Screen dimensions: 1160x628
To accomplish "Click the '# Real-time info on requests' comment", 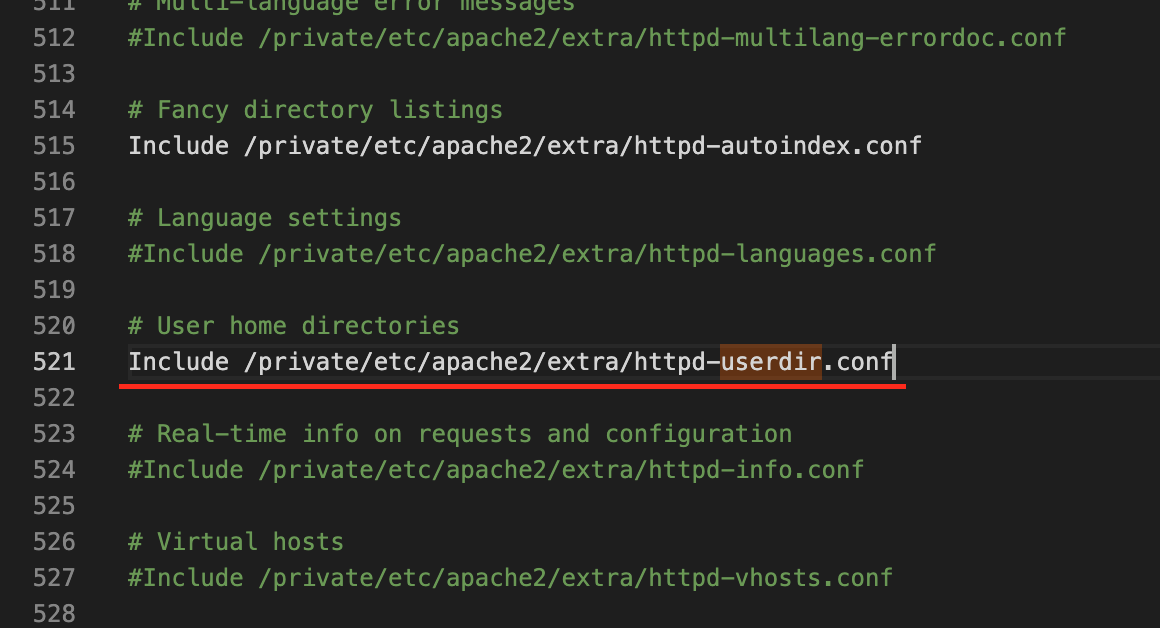I will point(459,434).
